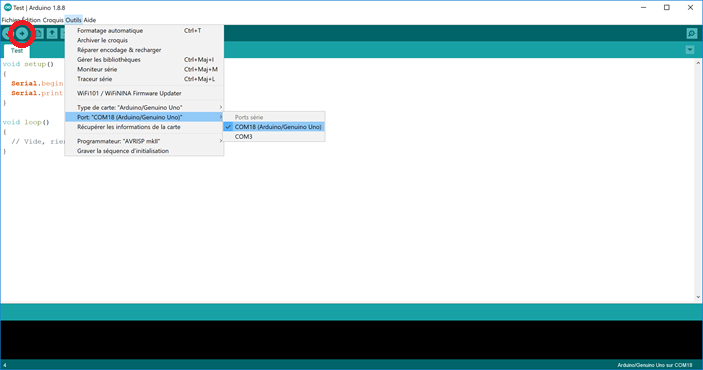Click the editor scrollbar down arrow
The height and width of the screenshot is (370, 703).
[698, 297]
